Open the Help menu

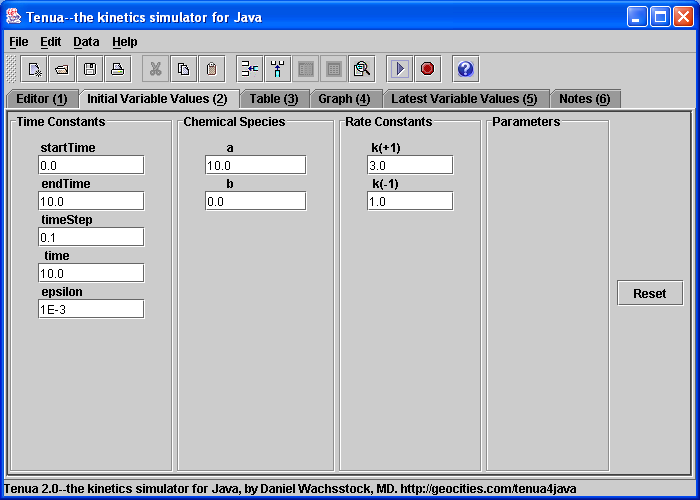tap(125, 42)
